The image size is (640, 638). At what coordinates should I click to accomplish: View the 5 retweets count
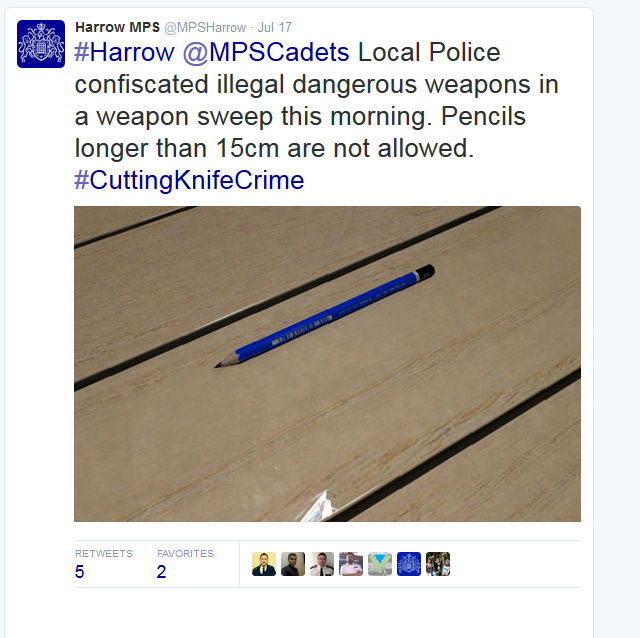pos(80,571)
